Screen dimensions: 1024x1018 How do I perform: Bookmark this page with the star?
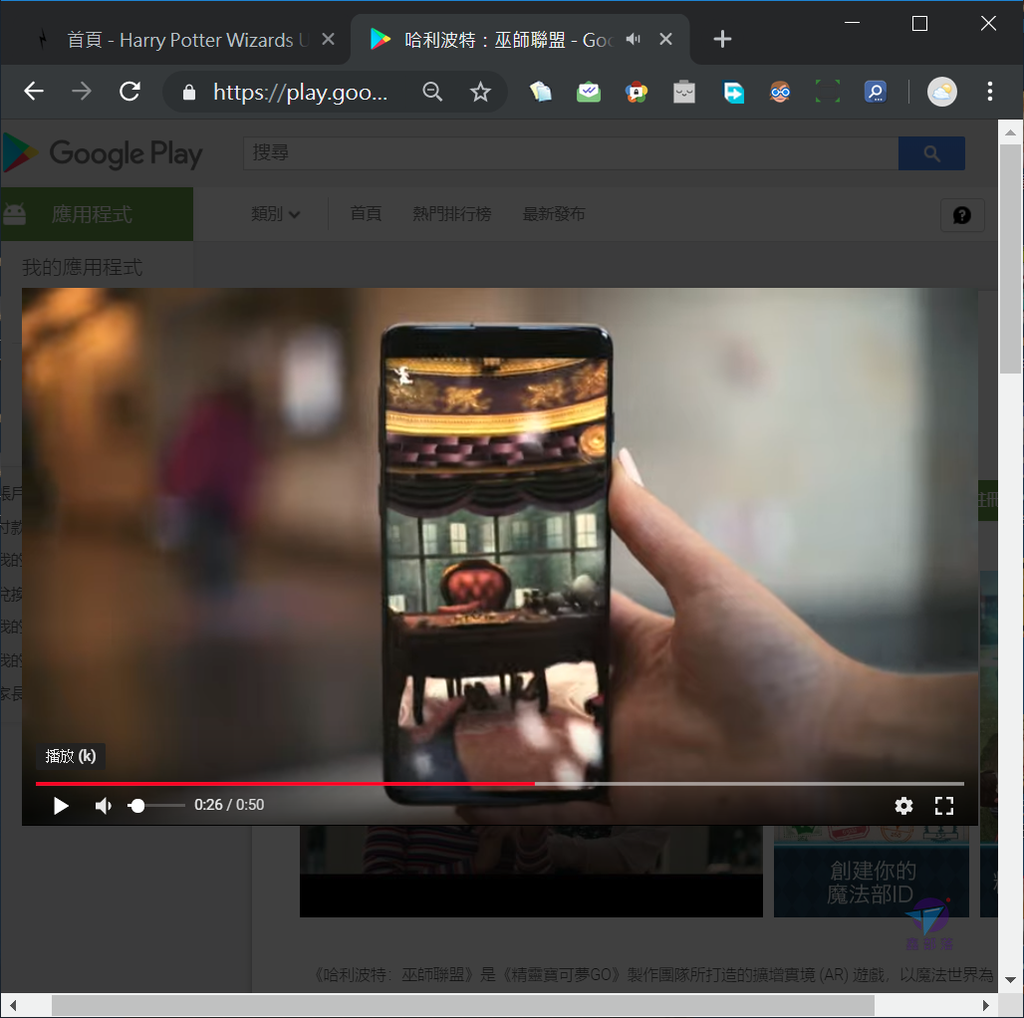coord(481,91)
